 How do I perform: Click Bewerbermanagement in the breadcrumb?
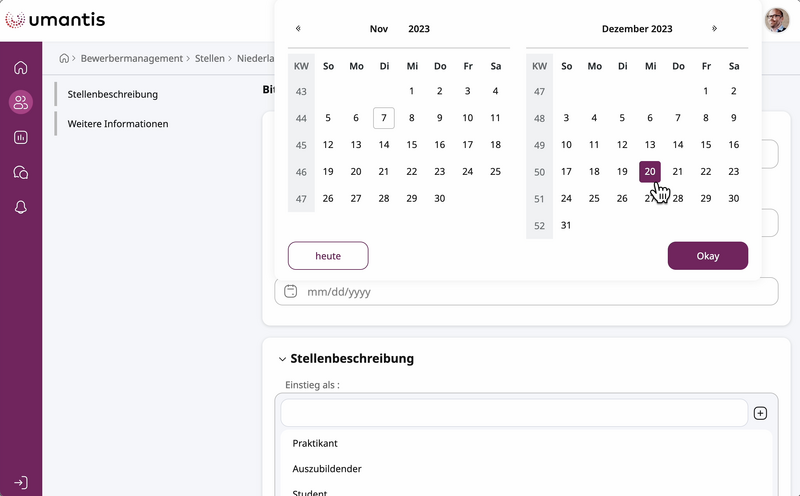132,59
